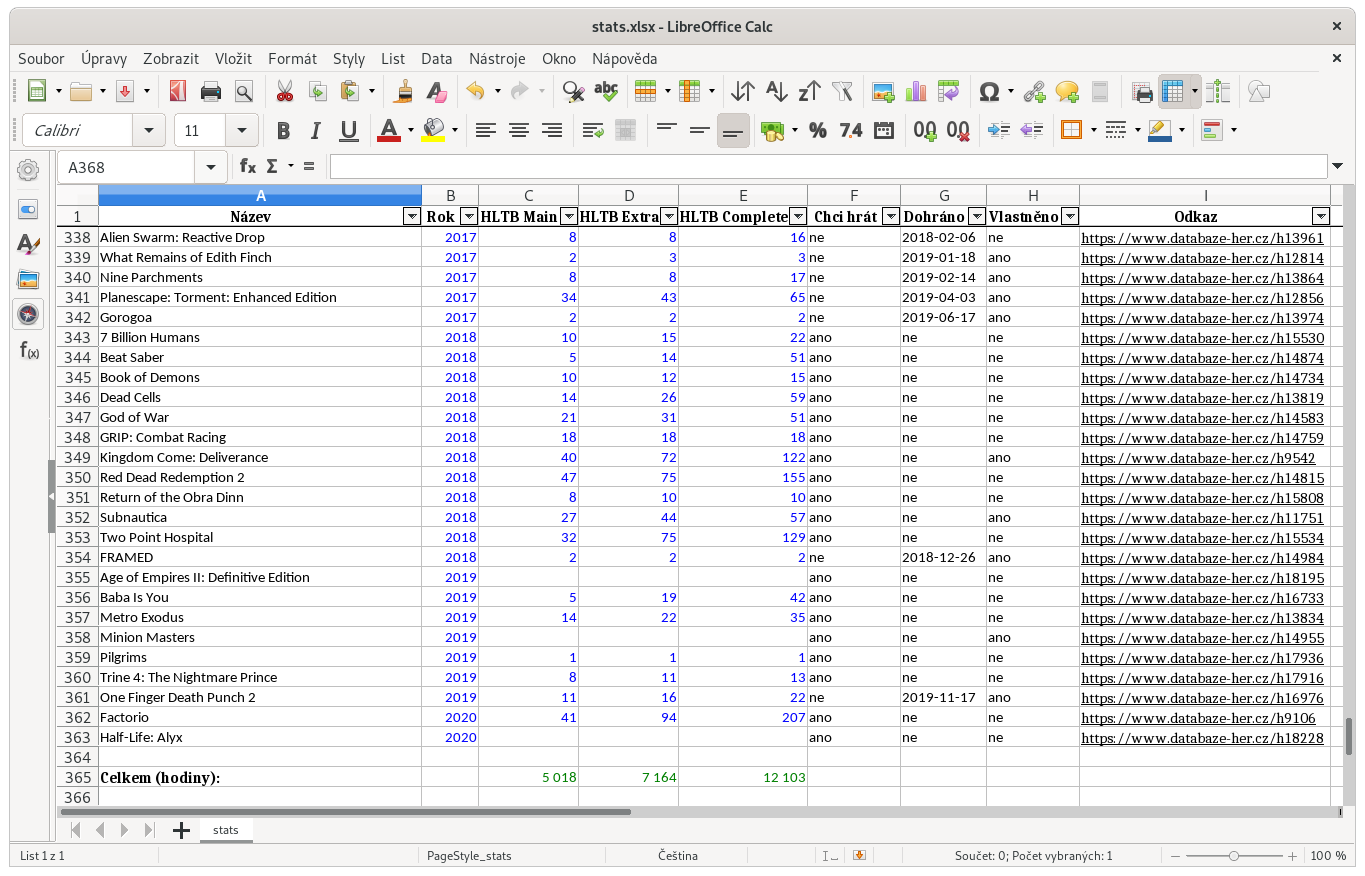Toggle Freeze Rows and Columns button
Image resolution: width=1365 pixels, height=876 pixels.
[x=1173, y=92]
